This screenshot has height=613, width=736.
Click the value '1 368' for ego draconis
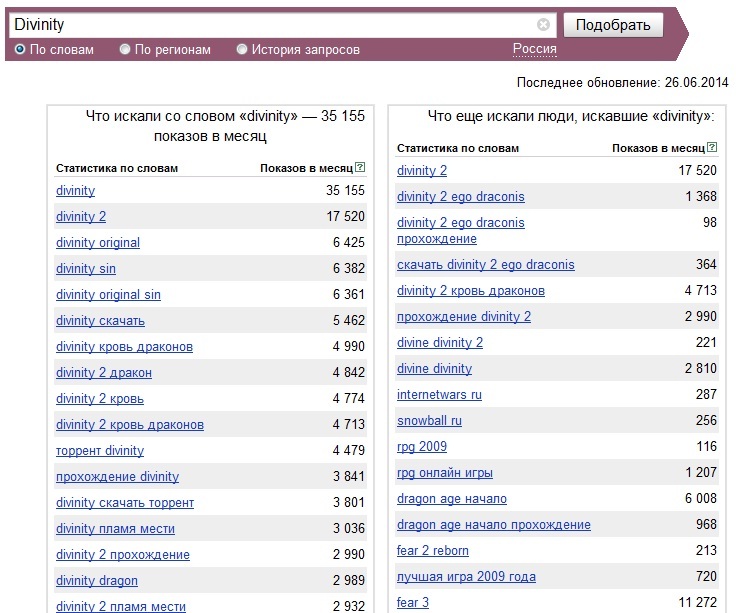click(700, 197)
